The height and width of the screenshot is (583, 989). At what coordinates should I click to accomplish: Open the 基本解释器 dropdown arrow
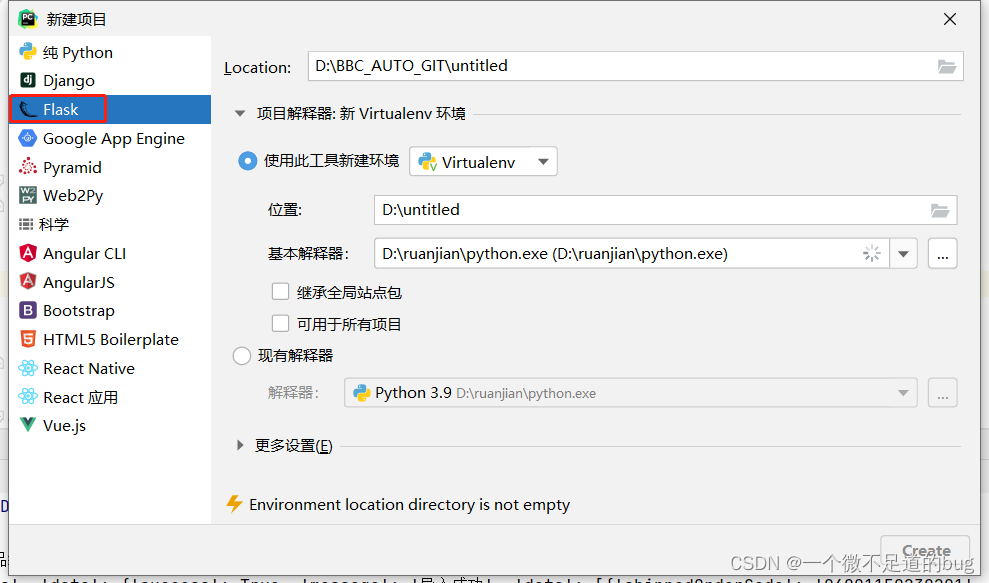pyautogui.click(x=903, y=254)
